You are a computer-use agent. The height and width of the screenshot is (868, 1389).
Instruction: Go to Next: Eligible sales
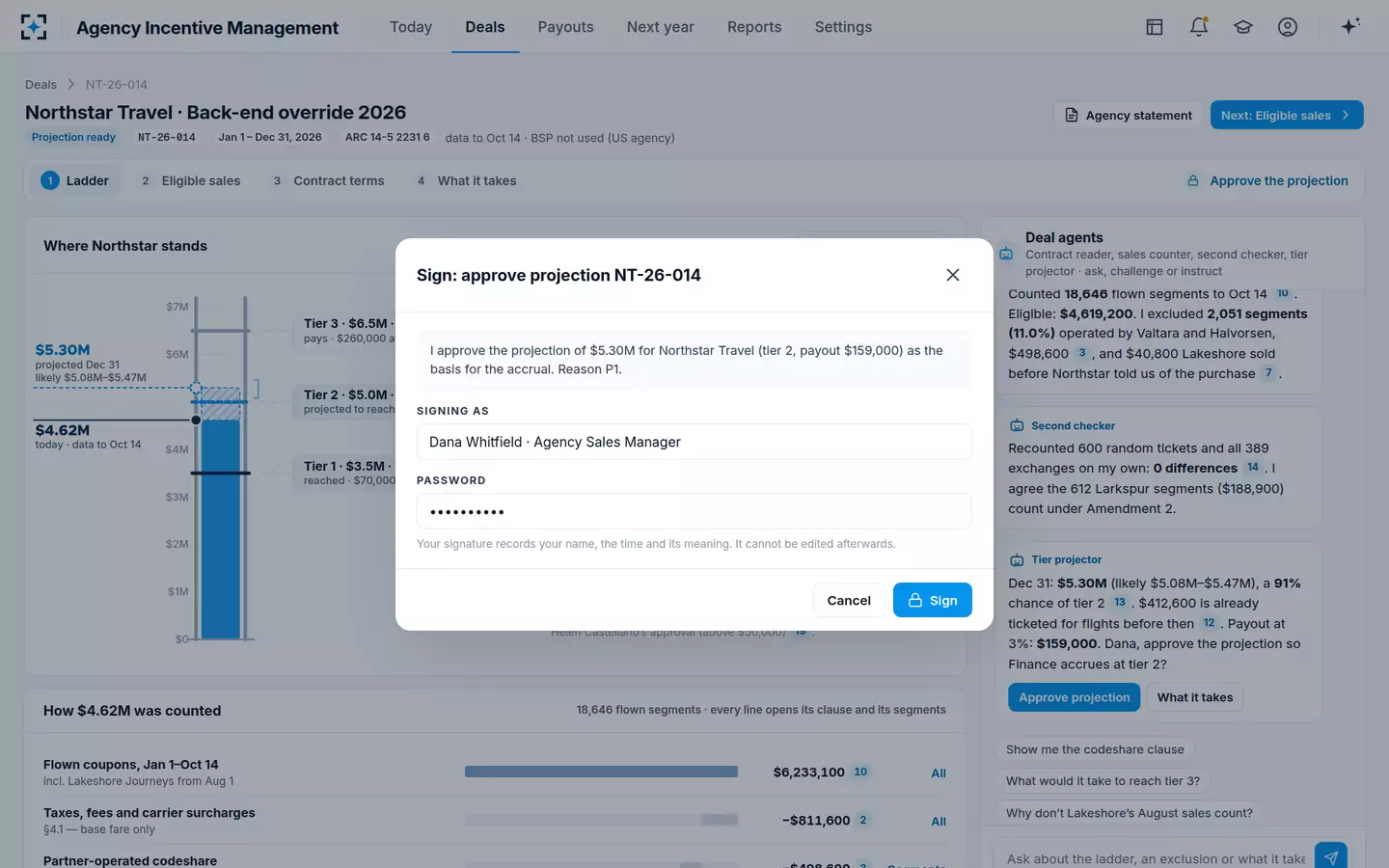pyautogui.click(x=1287, y=115)
